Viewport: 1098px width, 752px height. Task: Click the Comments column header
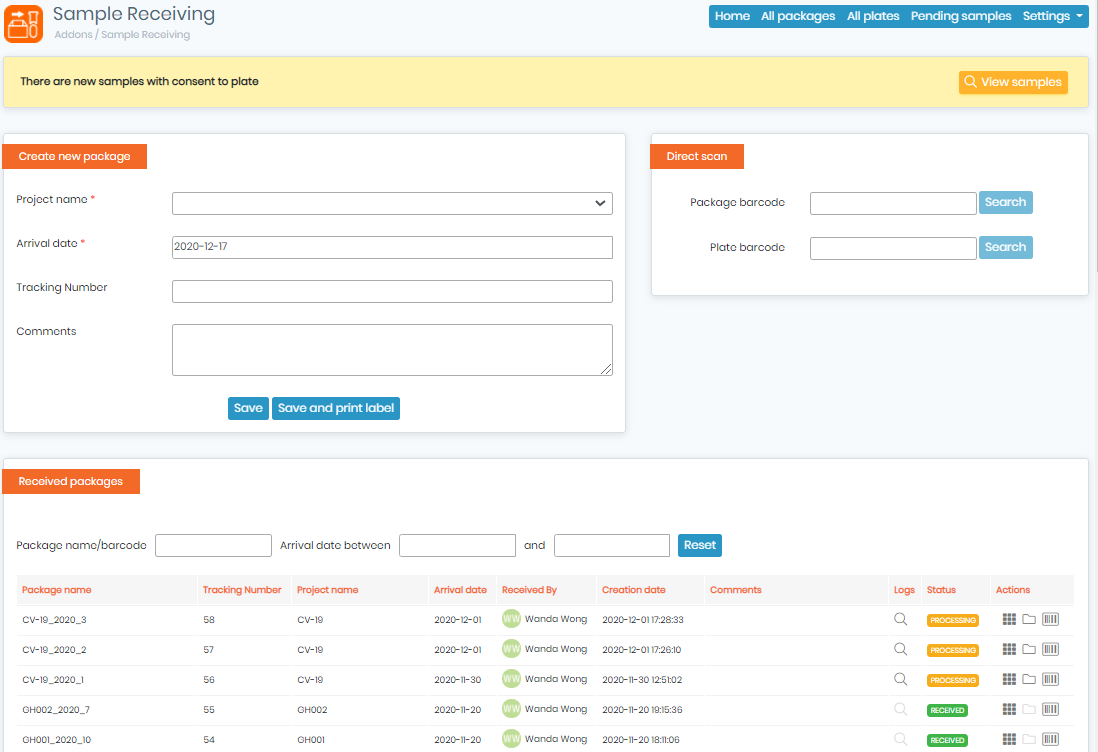pyautogui.click(x=735, y=590)
